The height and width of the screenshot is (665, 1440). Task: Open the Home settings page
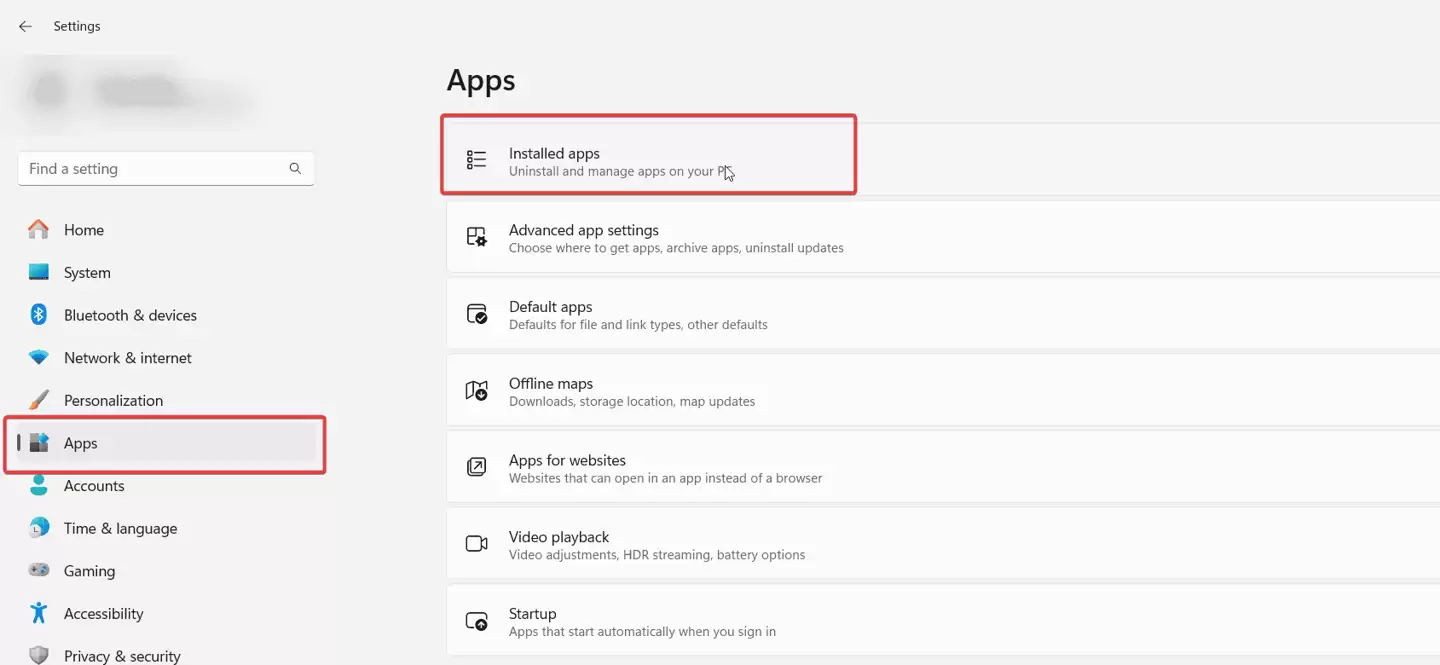click(x=84, y=230)
